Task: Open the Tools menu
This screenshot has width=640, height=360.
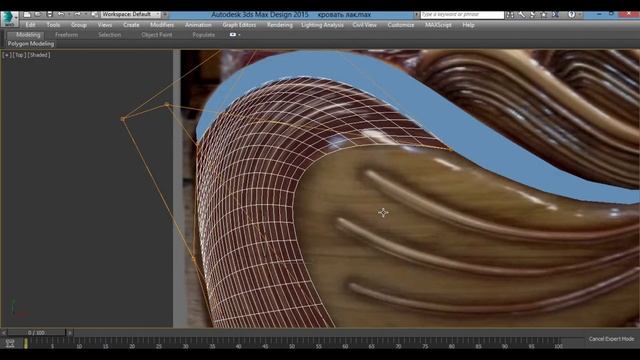Action: point(53,25)
